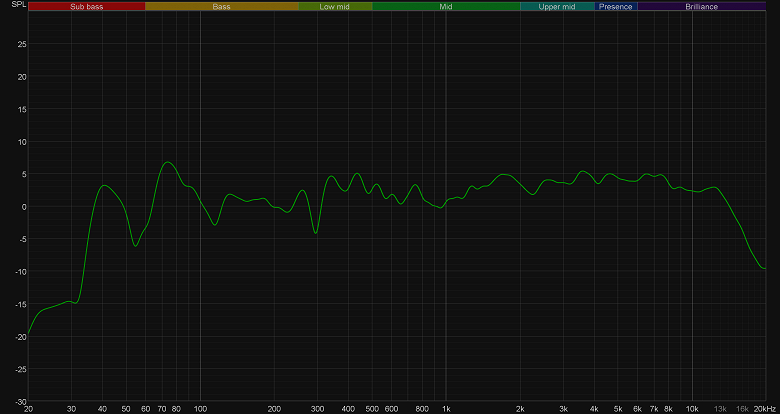Click the 13k frequency tick label

(720, 409)
